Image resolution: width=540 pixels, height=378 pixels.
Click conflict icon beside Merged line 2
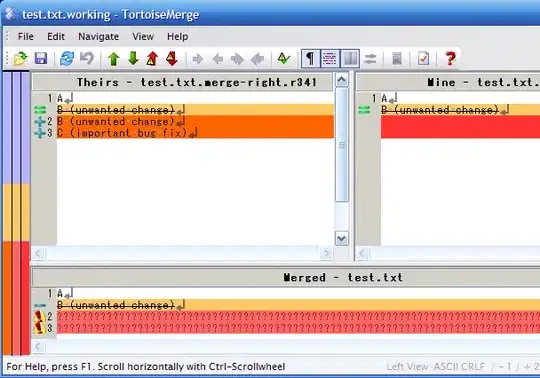click(39, 316)
